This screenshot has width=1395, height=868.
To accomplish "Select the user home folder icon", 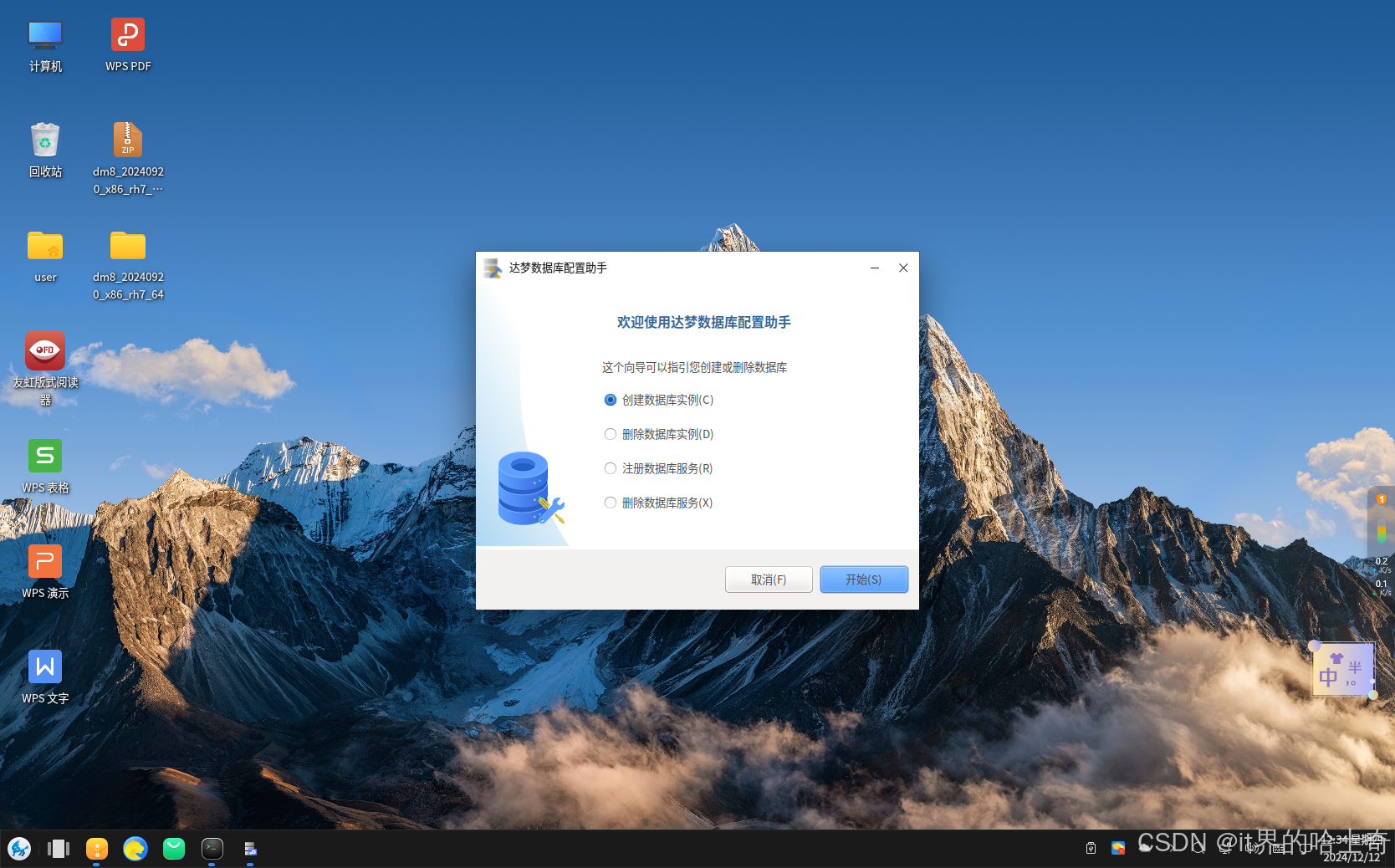I will pos(45,257).
